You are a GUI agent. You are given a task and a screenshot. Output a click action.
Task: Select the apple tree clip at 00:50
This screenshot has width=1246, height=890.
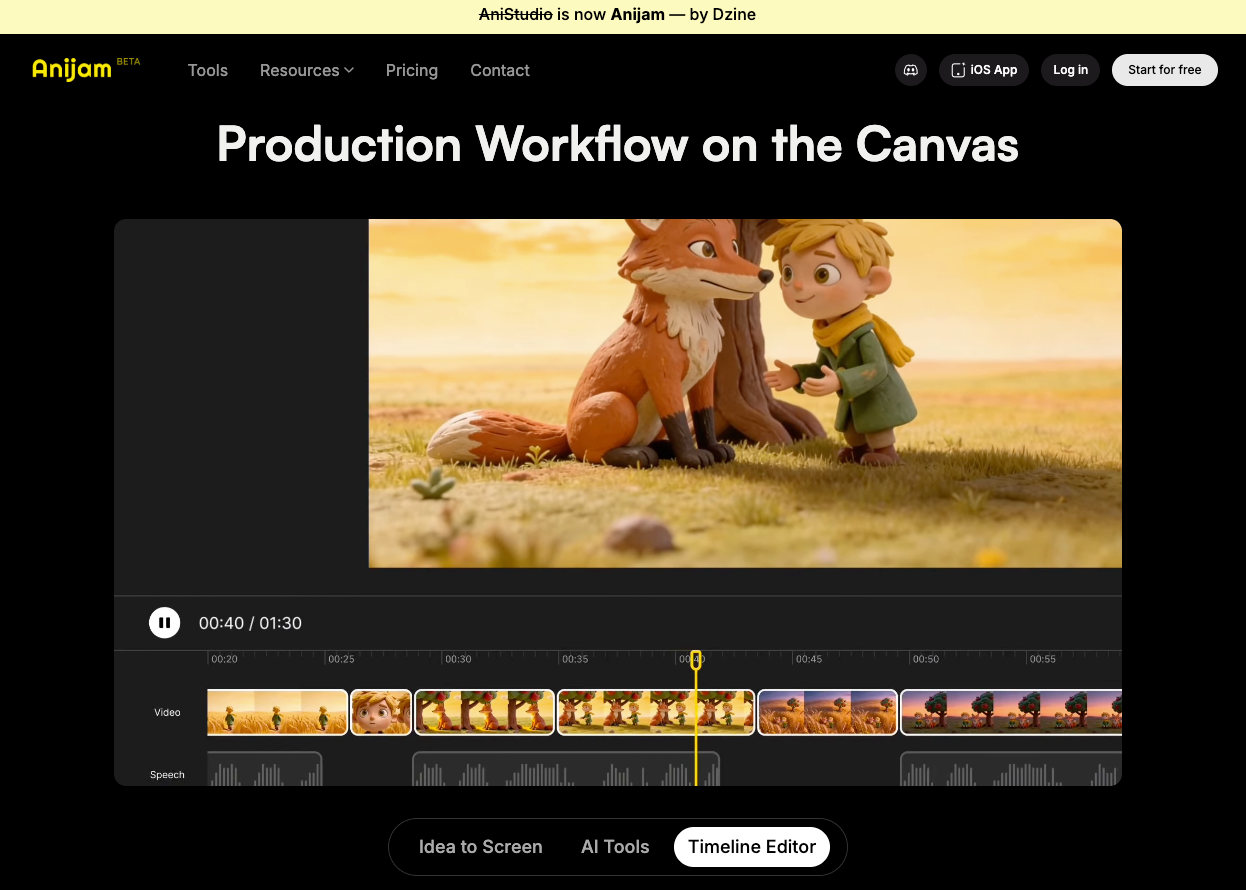(x=1011, y=712)
